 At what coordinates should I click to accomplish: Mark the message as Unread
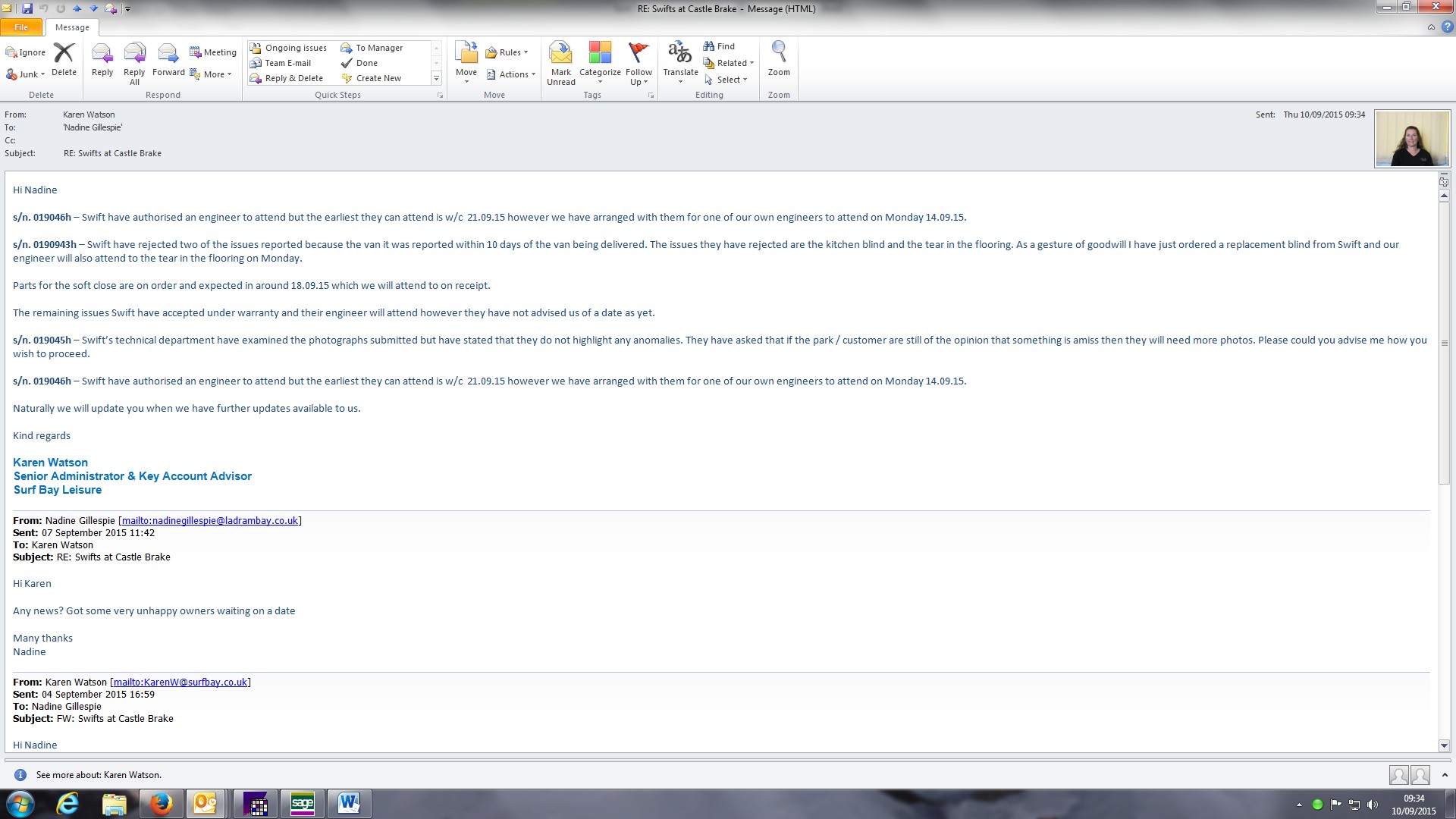560,62
